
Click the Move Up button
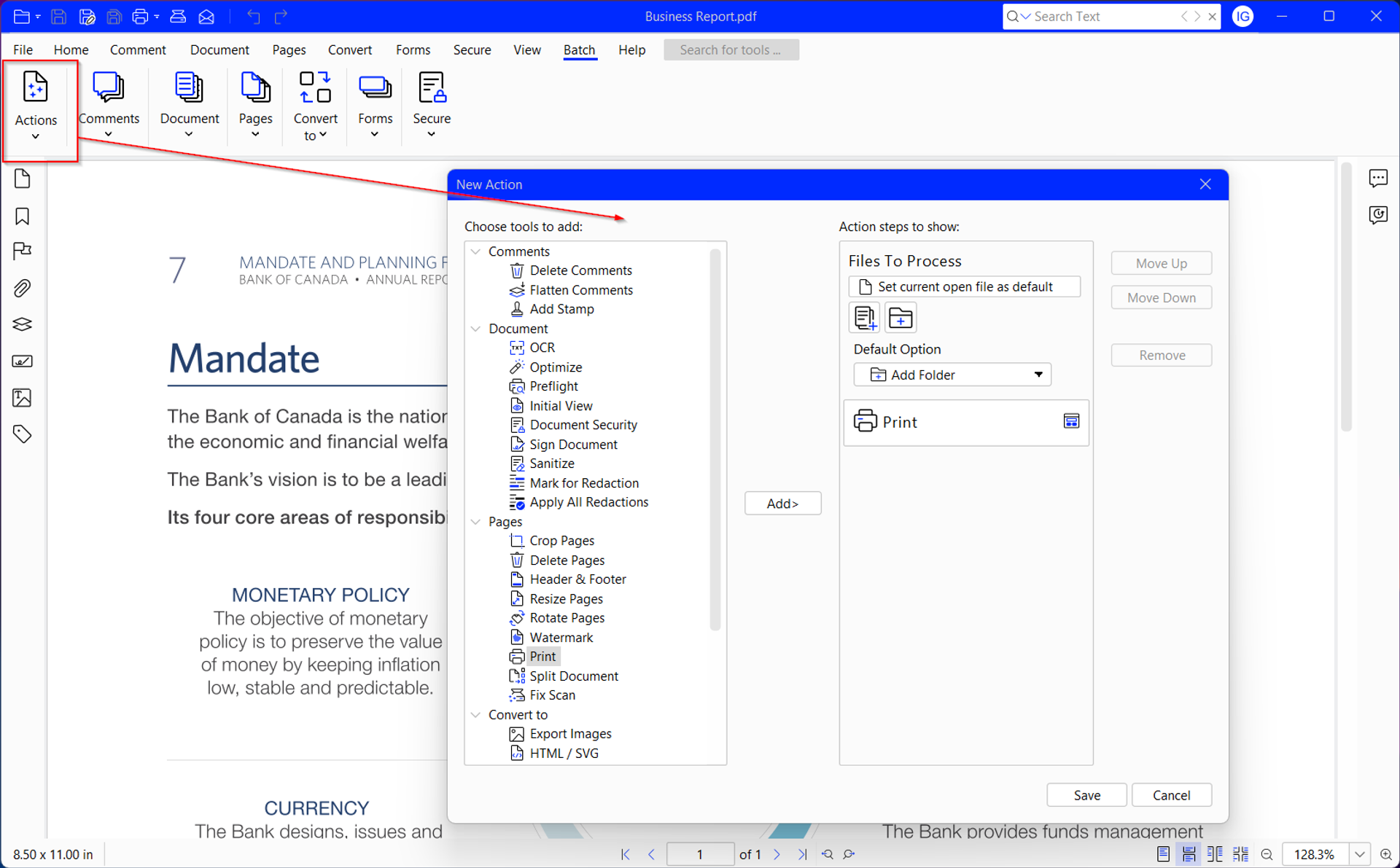pyautogui.click(x=1161, y=263)
